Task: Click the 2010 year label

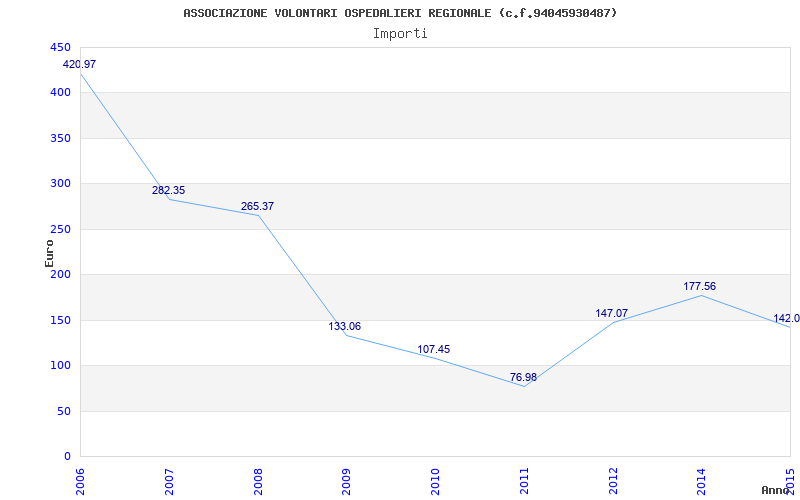Action: coord(435,481)
